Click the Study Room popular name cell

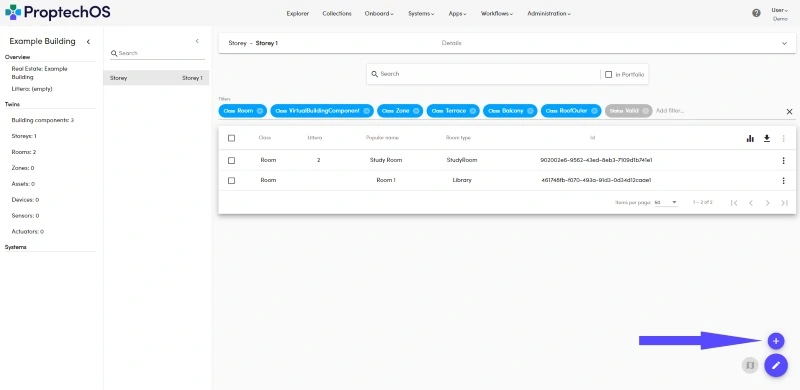[x=386, y=160]
